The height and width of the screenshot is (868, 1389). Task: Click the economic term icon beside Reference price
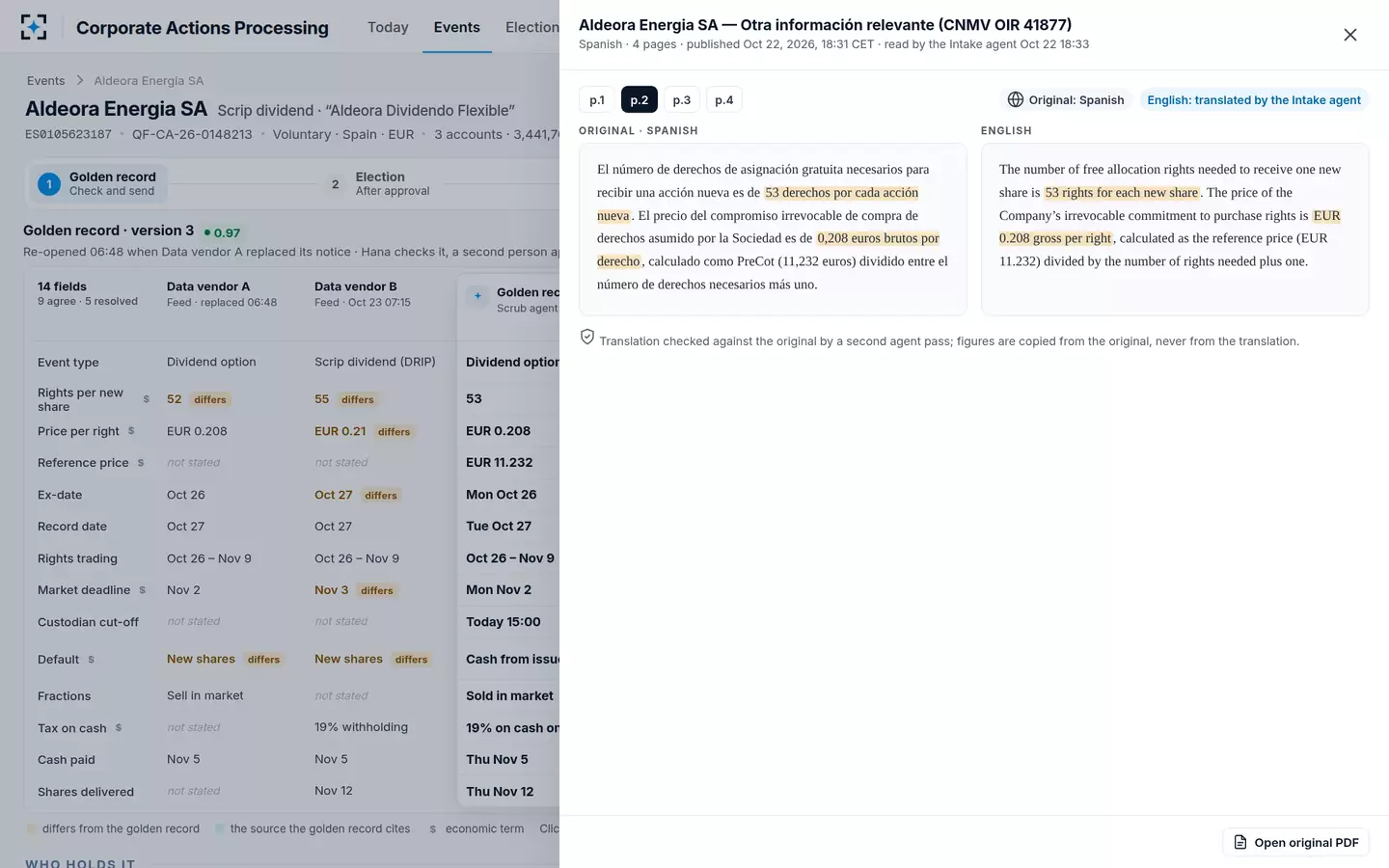coord(141,463)
